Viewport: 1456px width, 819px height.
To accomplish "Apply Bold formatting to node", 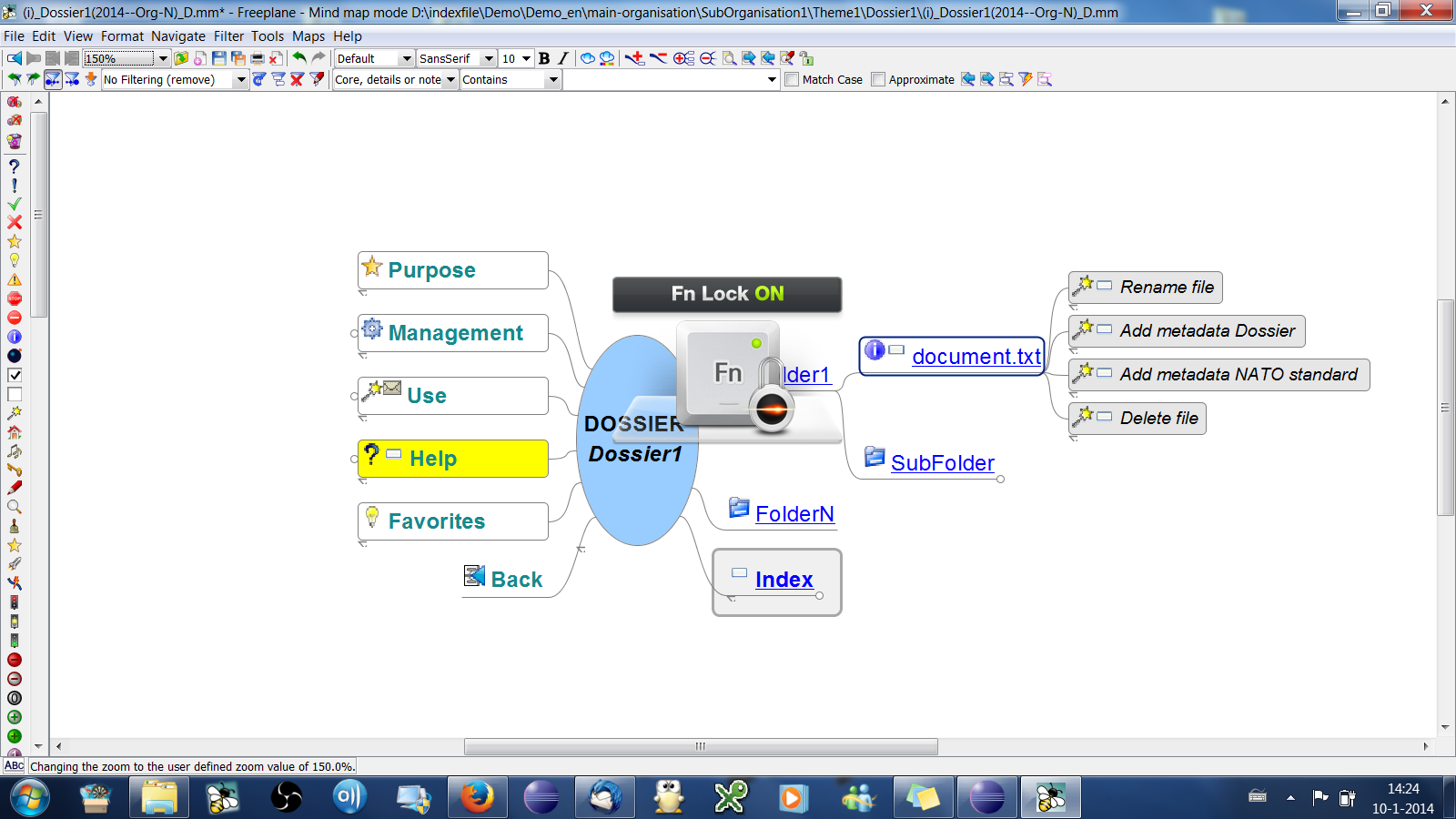I will point(544,58).
